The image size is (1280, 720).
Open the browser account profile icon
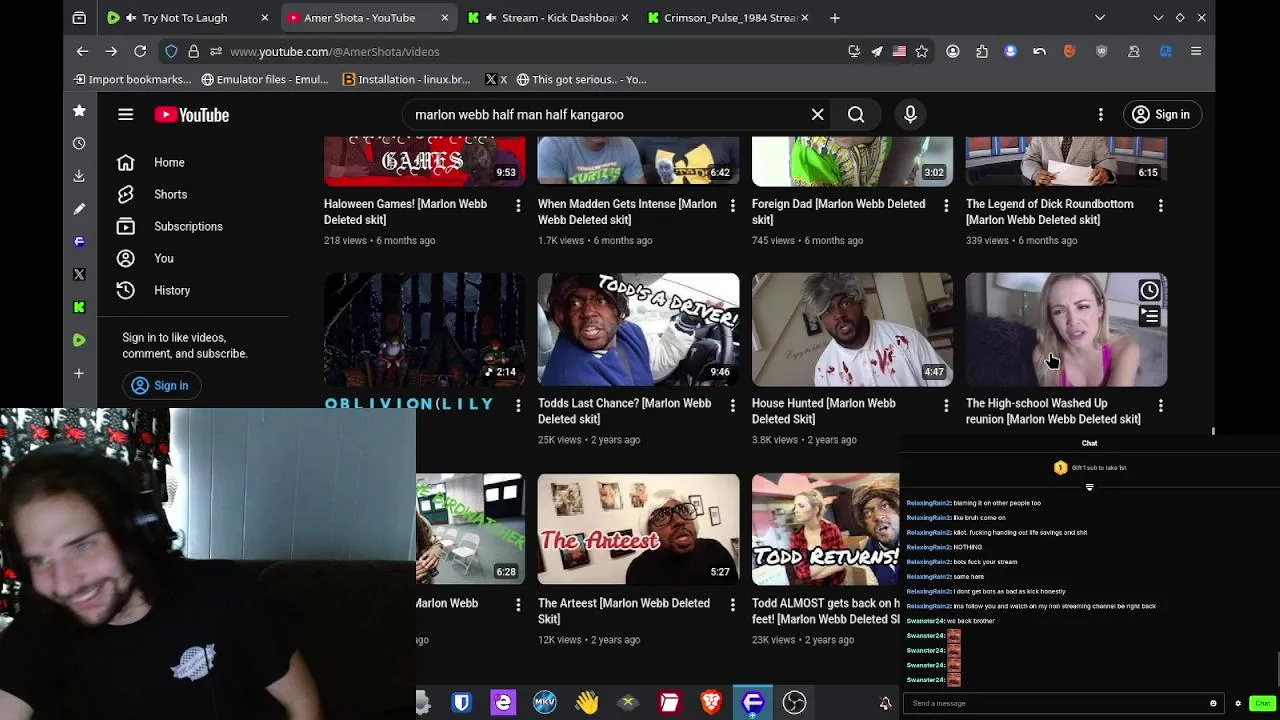point(952,51)
